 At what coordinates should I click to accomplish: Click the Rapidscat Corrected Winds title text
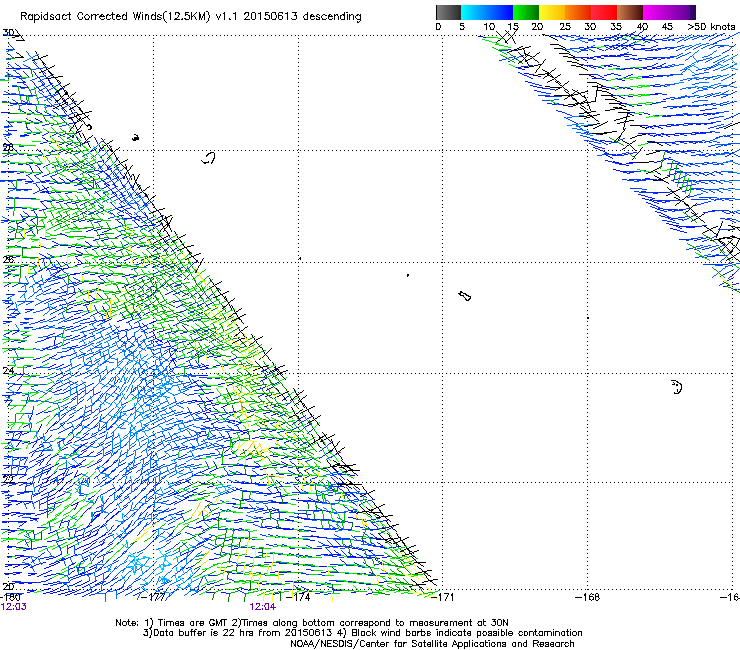(x=191, y=17)
